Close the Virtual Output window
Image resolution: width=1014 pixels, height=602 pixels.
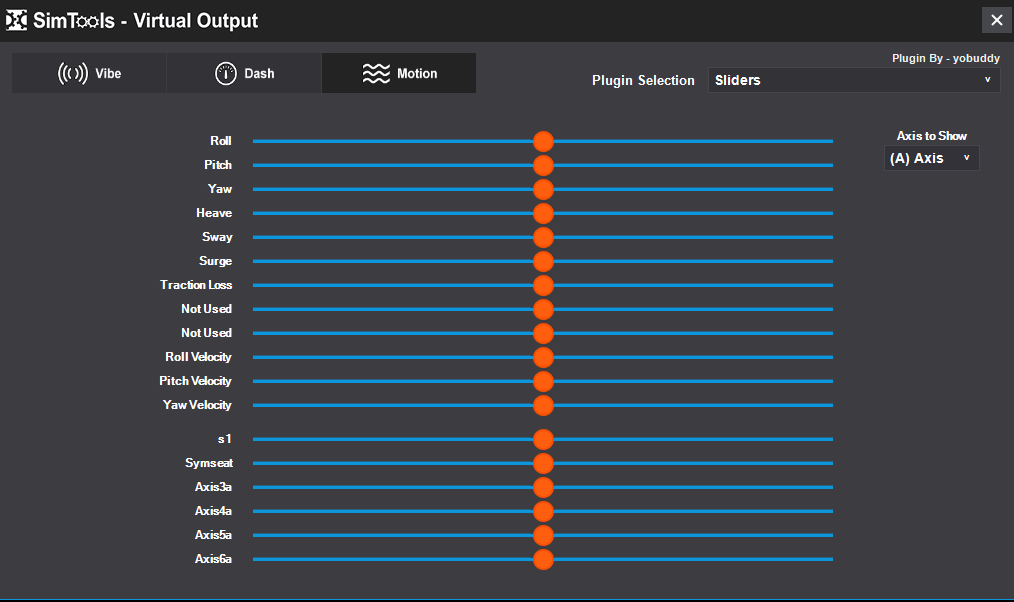997,20
